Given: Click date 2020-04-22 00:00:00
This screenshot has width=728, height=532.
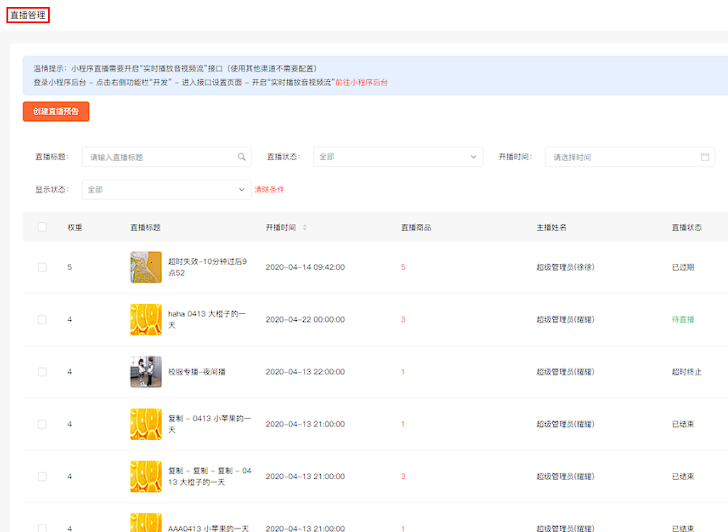Looking at the screenshot, I should point(305,319).
